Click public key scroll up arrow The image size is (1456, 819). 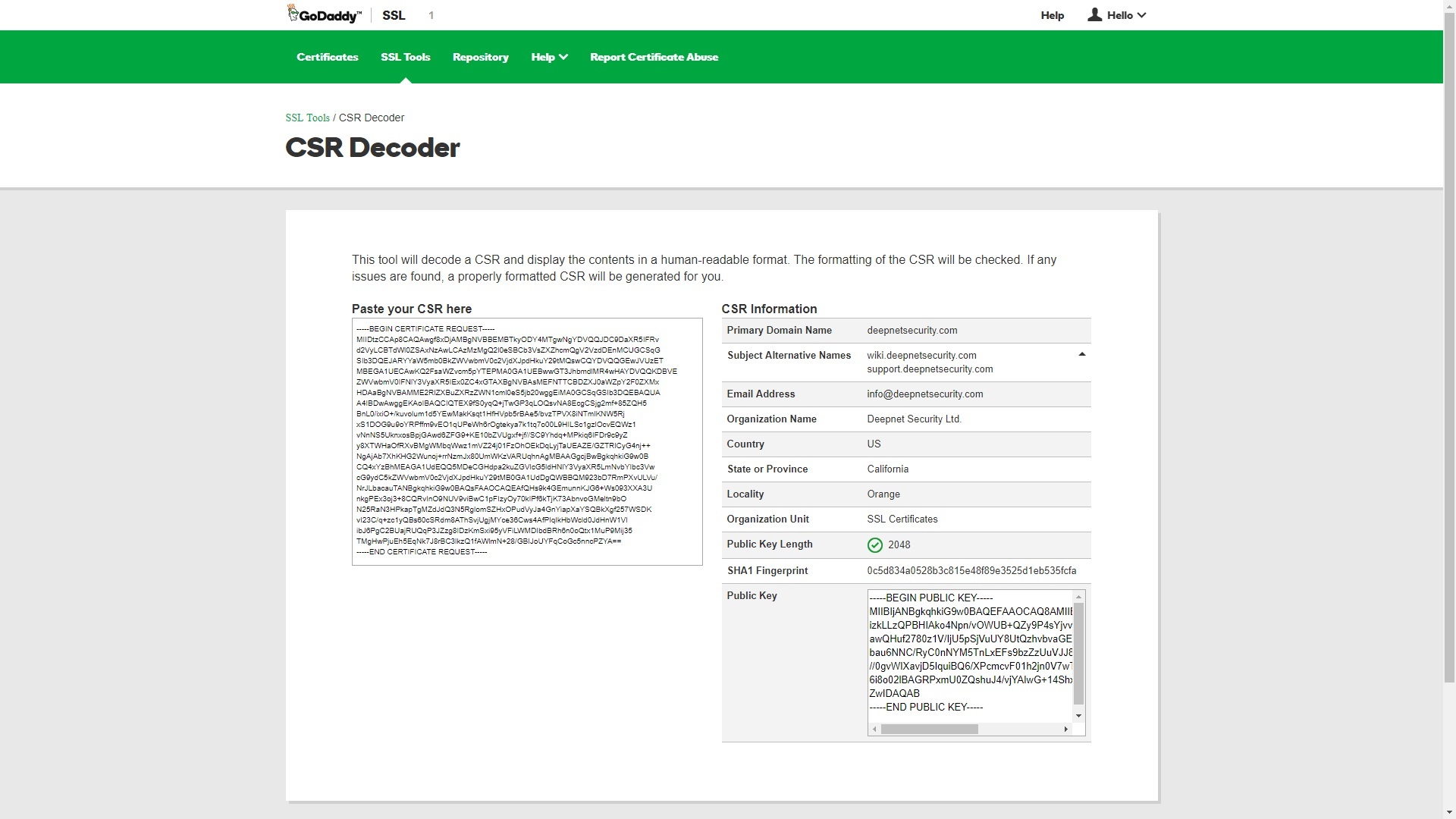(x=1078, y=598)
